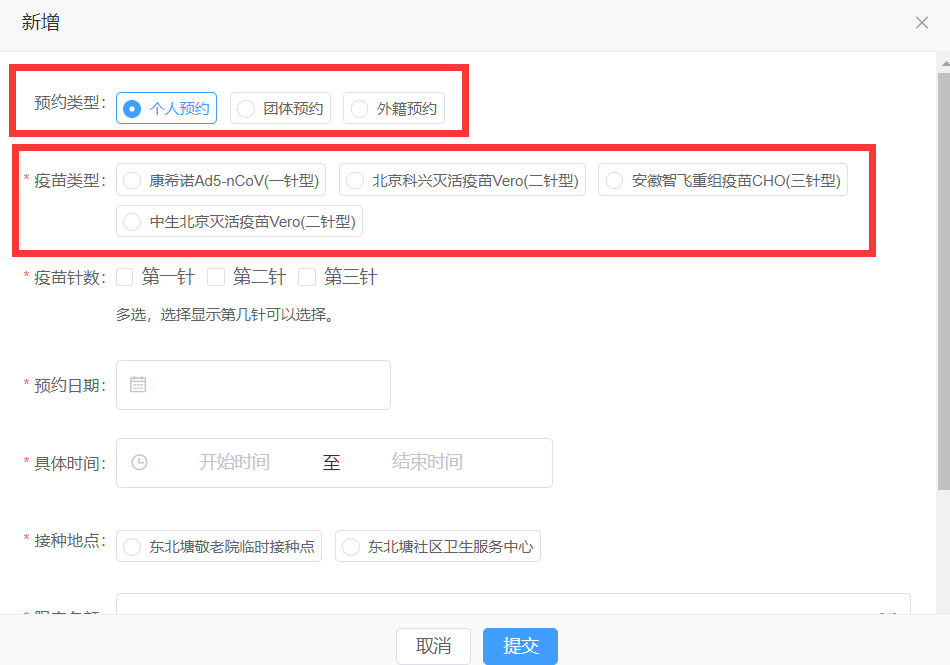This screenshot has height=665, width=950.
Task: Click the hint text 多选，选择显示第几针可以选择。
Action: click(227, 314)
